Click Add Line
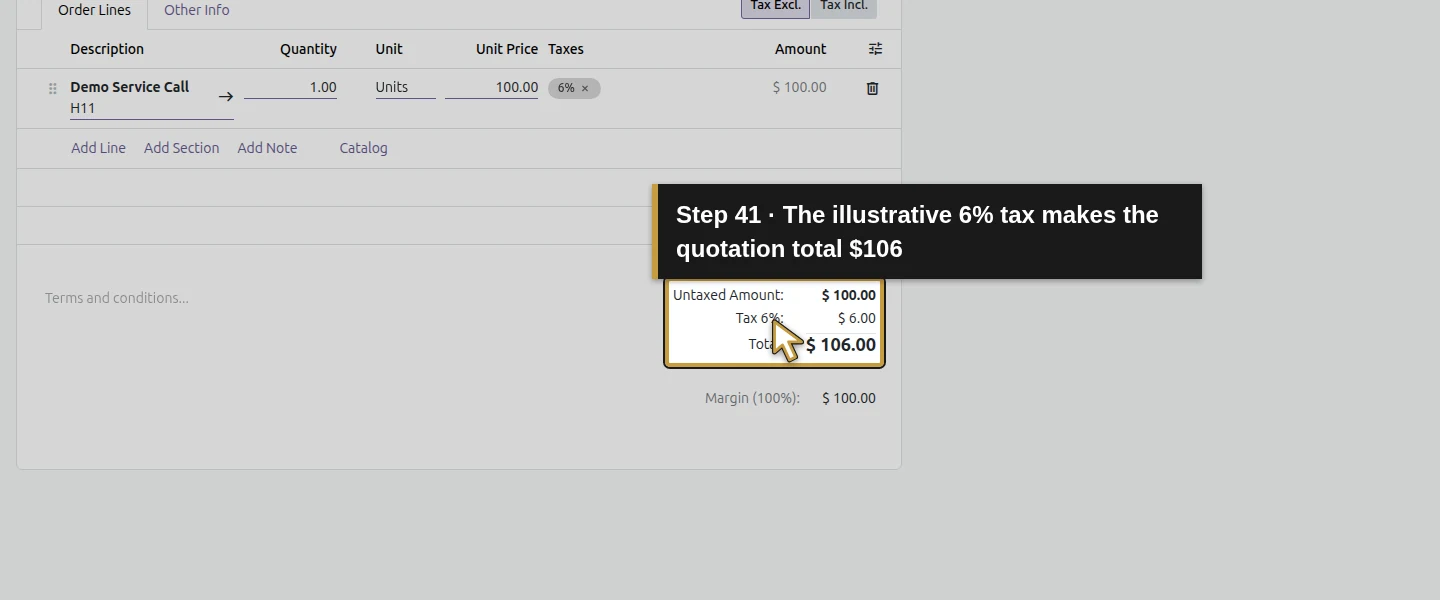Image resolution: width=1440 pixels, height=600 pixels. pyautogui.click(x=98, y=148)
